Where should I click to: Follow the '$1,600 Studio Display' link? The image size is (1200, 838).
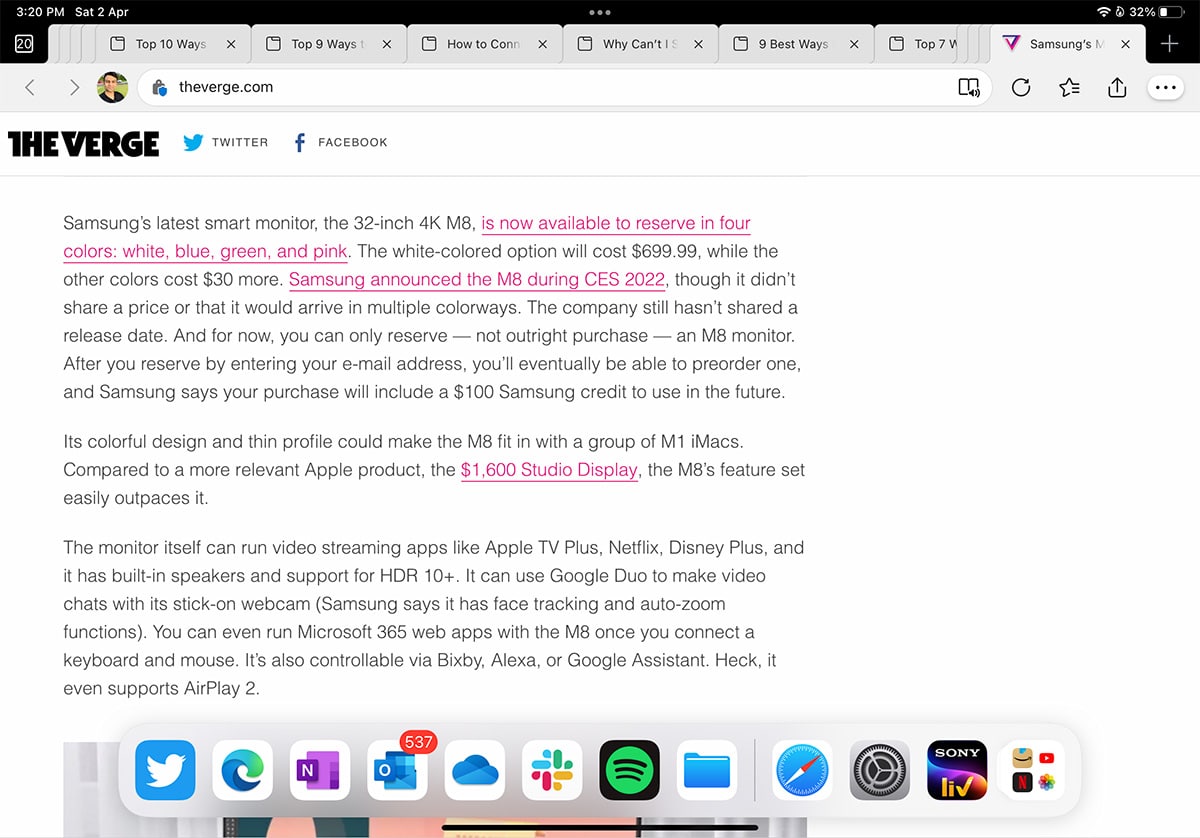548,470
